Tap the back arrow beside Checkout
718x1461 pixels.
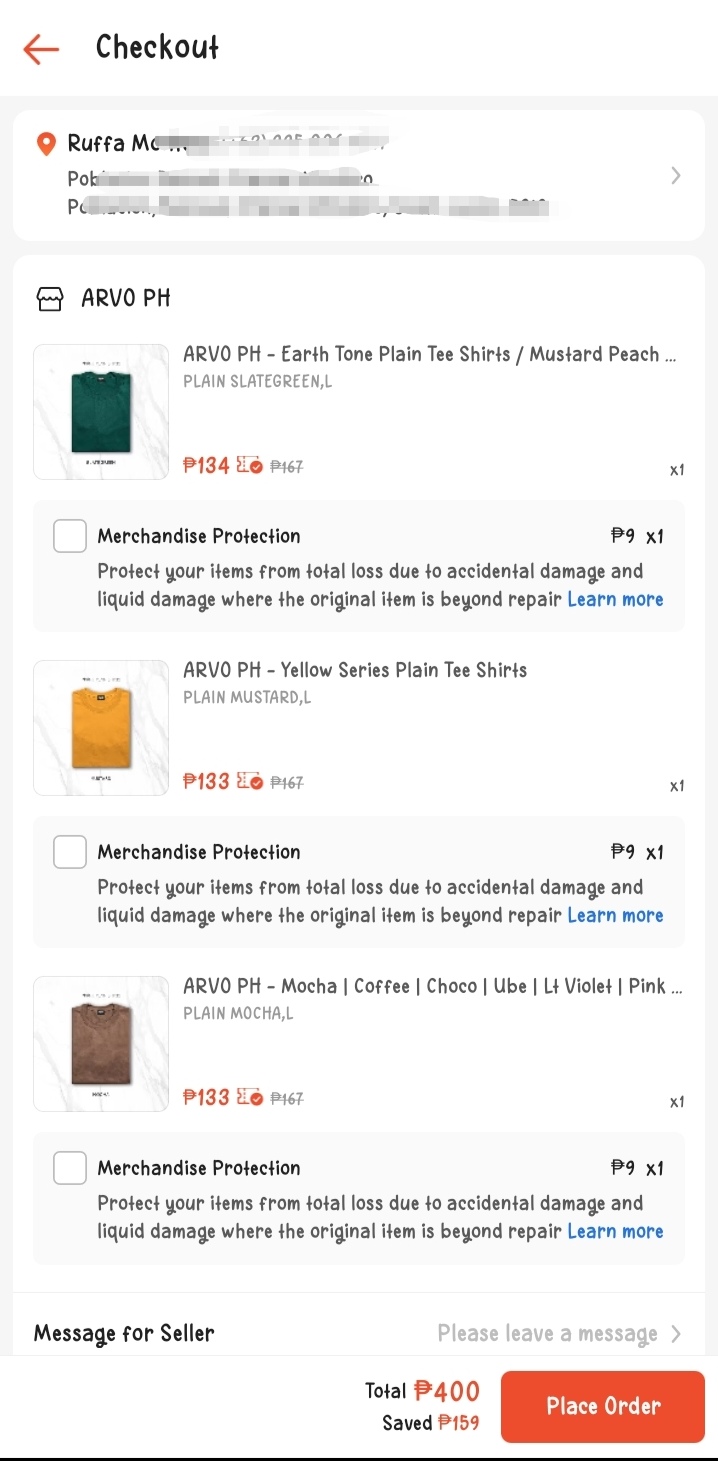pos(41,48)
